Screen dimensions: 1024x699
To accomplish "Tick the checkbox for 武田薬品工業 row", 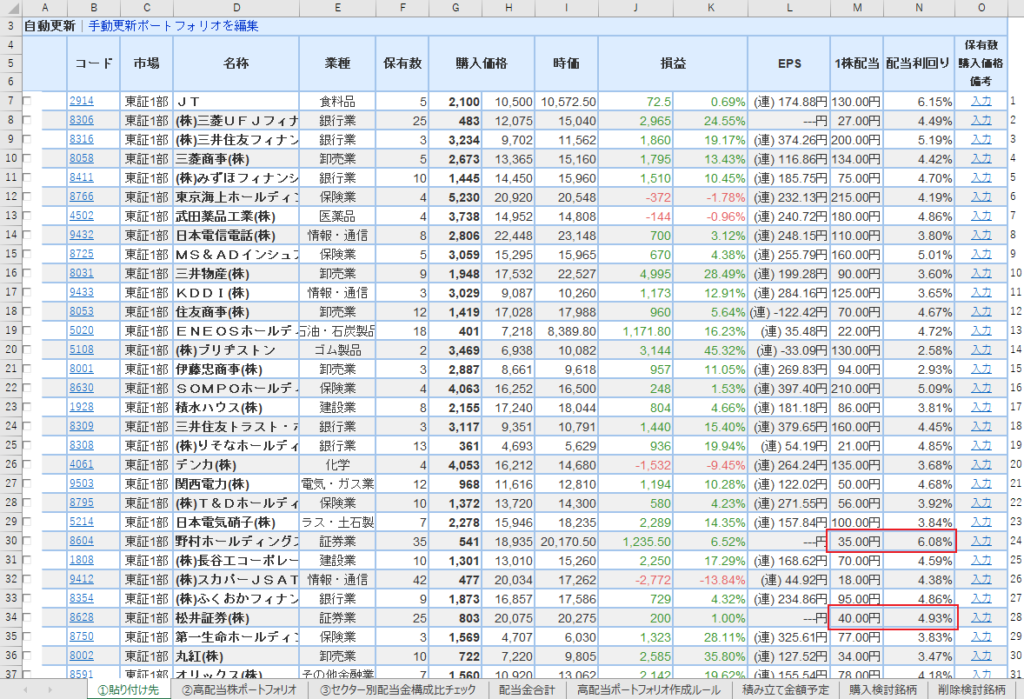I will [27, 216].
